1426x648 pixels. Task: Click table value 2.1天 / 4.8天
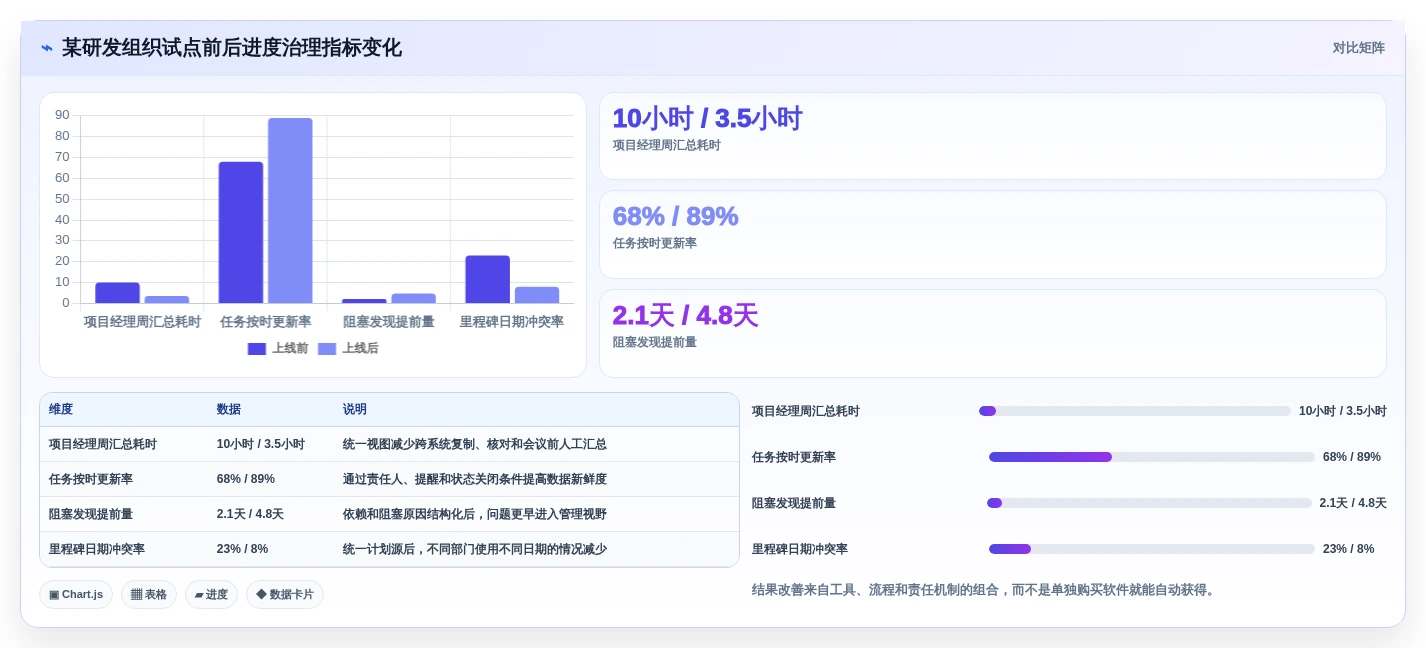(250, 514)
